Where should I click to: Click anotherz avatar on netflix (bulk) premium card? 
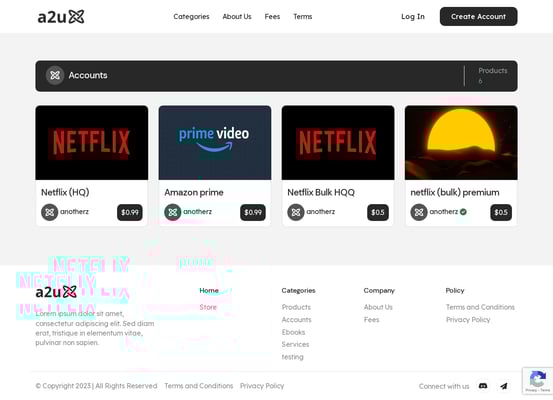419,212
